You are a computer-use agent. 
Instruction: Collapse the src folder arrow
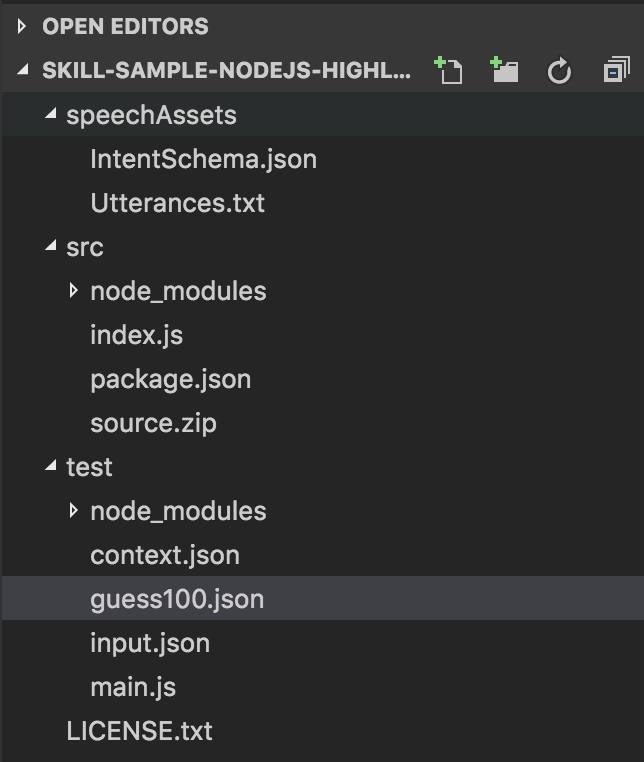[x=51, y=247]
